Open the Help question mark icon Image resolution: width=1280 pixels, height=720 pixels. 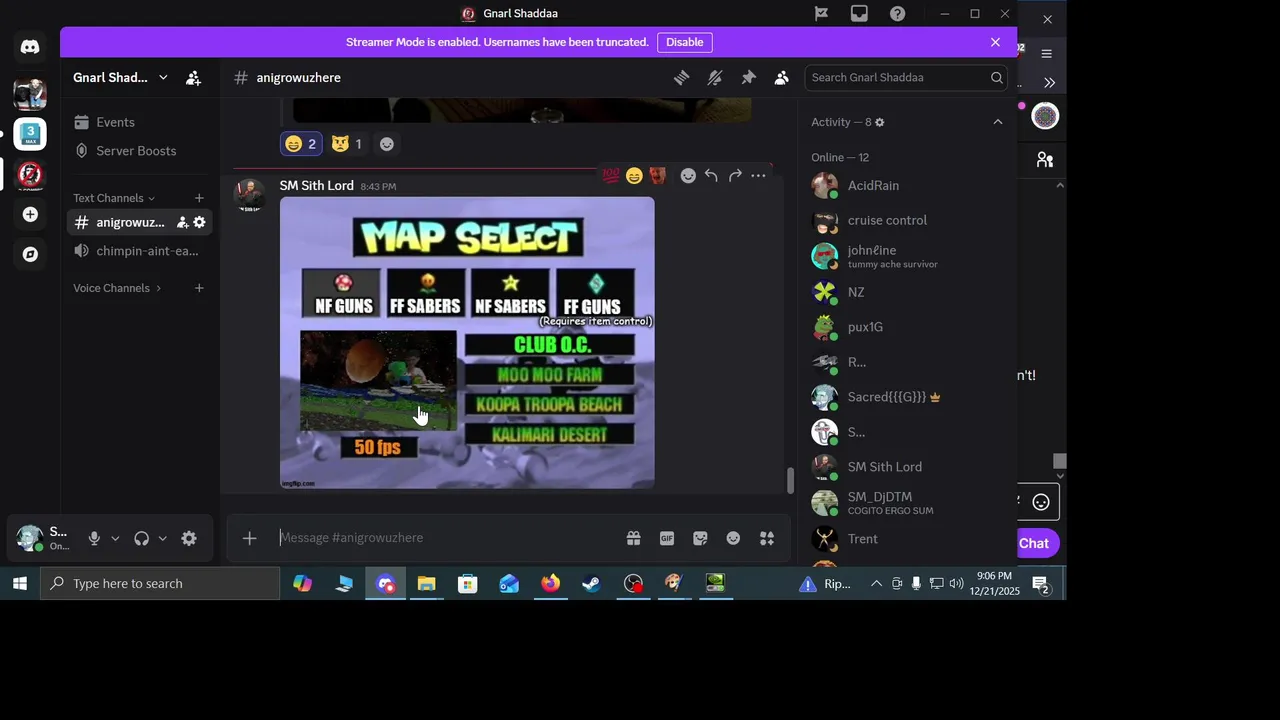tap(897, 13)
